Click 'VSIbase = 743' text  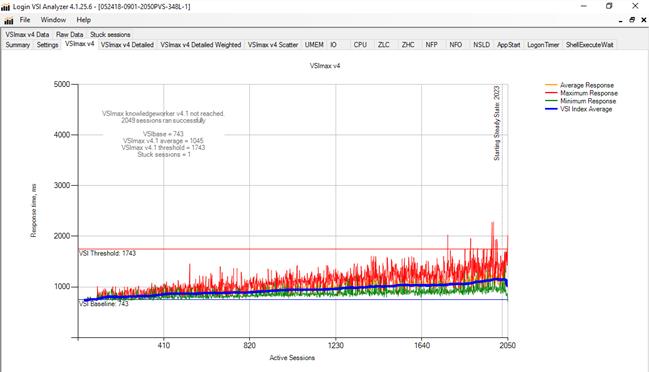pos(163,134)
